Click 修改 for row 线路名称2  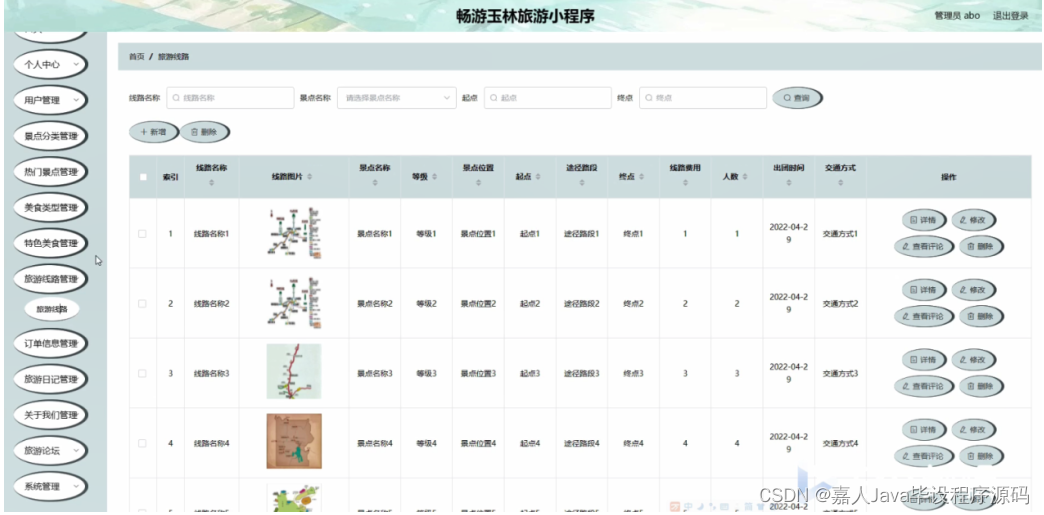coord(973,290)
